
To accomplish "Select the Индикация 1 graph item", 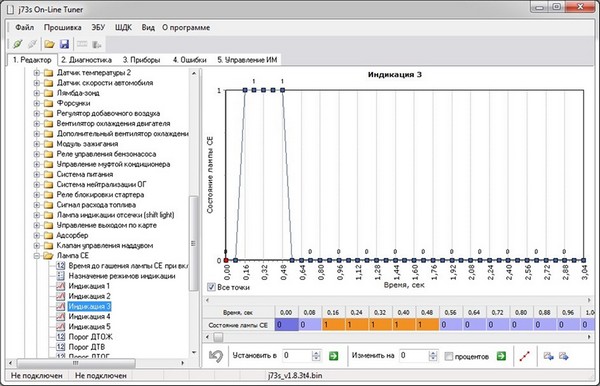I will pos(89,286).
